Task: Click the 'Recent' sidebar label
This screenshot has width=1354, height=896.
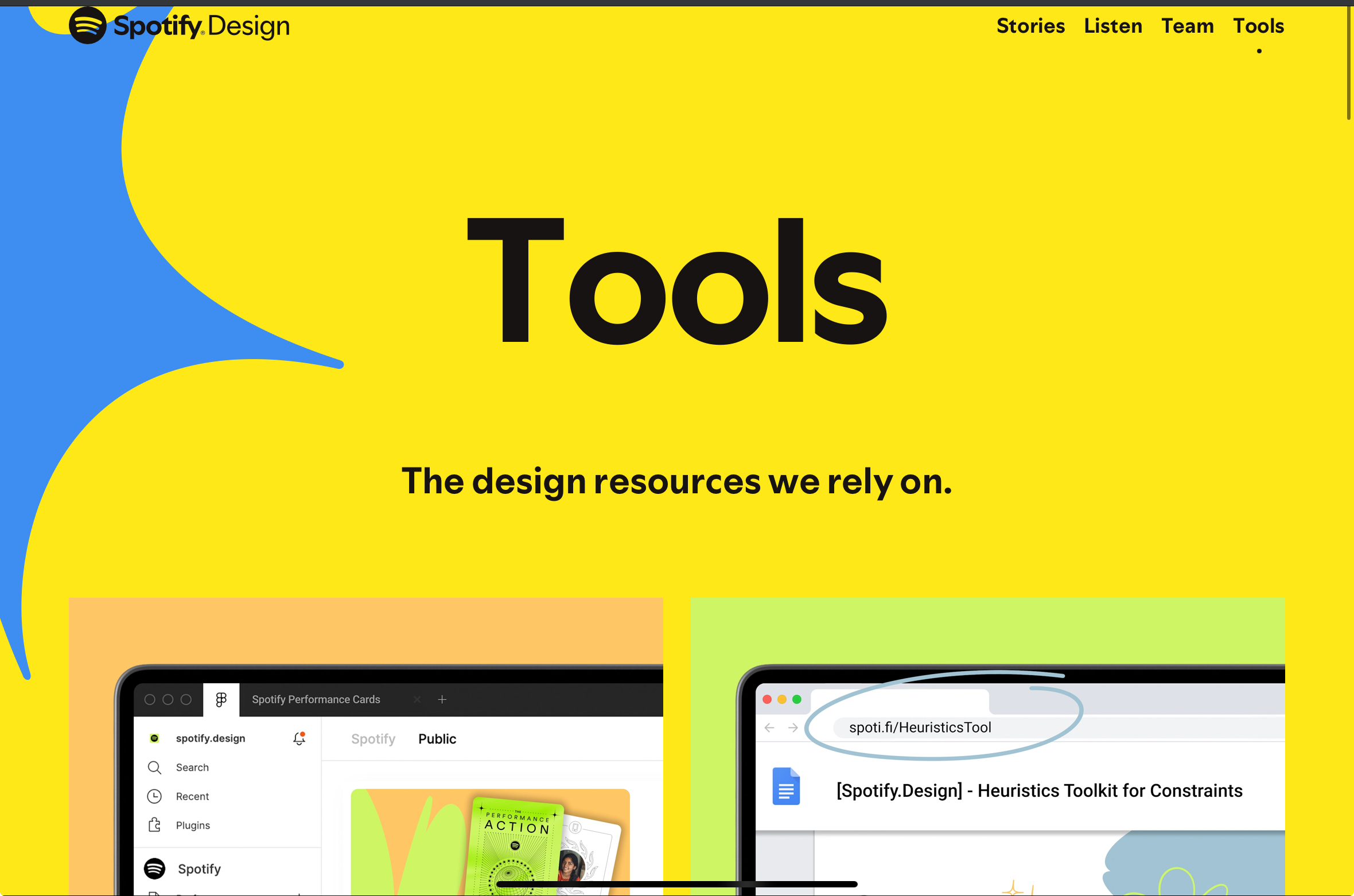Action: pyautogui.click(x=192, y=796)
